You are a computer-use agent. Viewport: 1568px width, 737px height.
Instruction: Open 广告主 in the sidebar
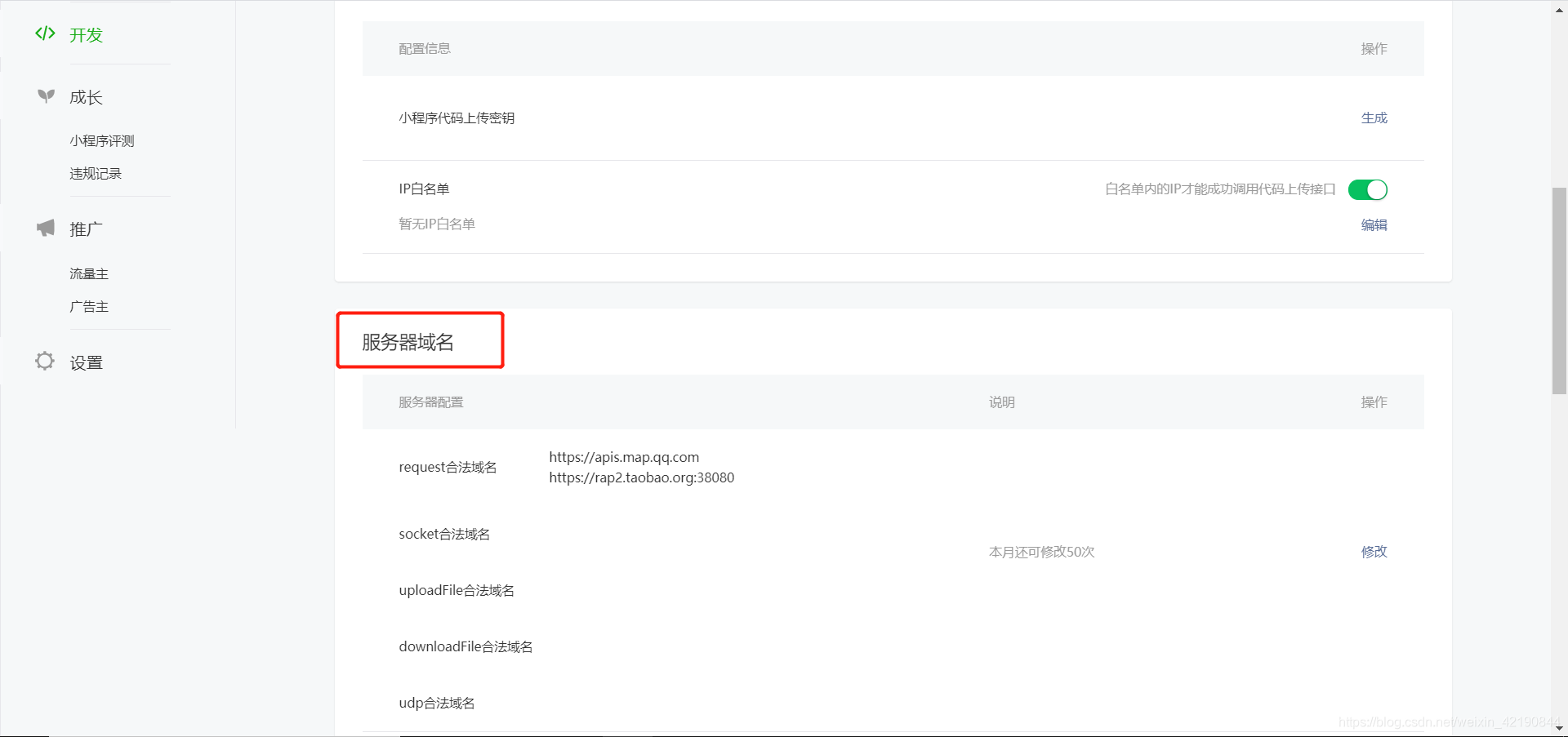pyautogui.click(x=89, y=306)
